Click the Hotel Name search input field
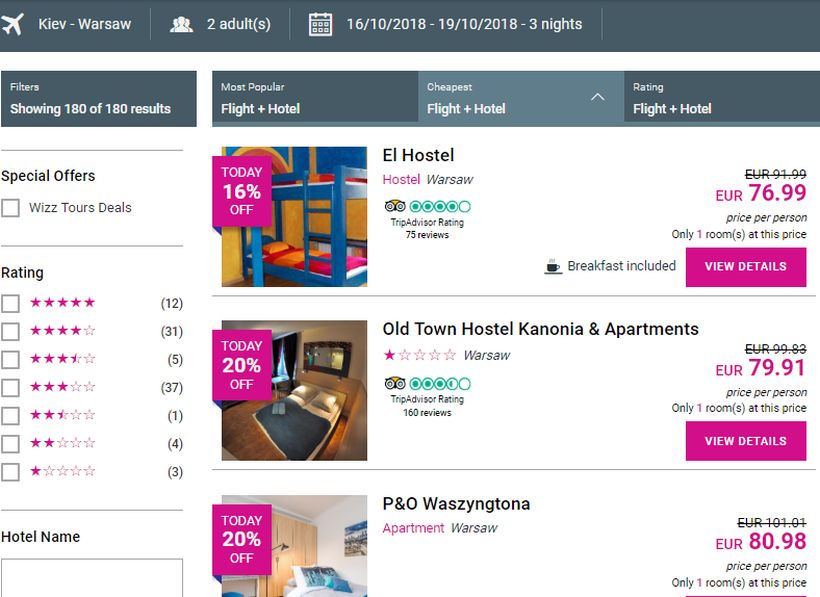The image size is (820, 597). click(x=92, y=577)
